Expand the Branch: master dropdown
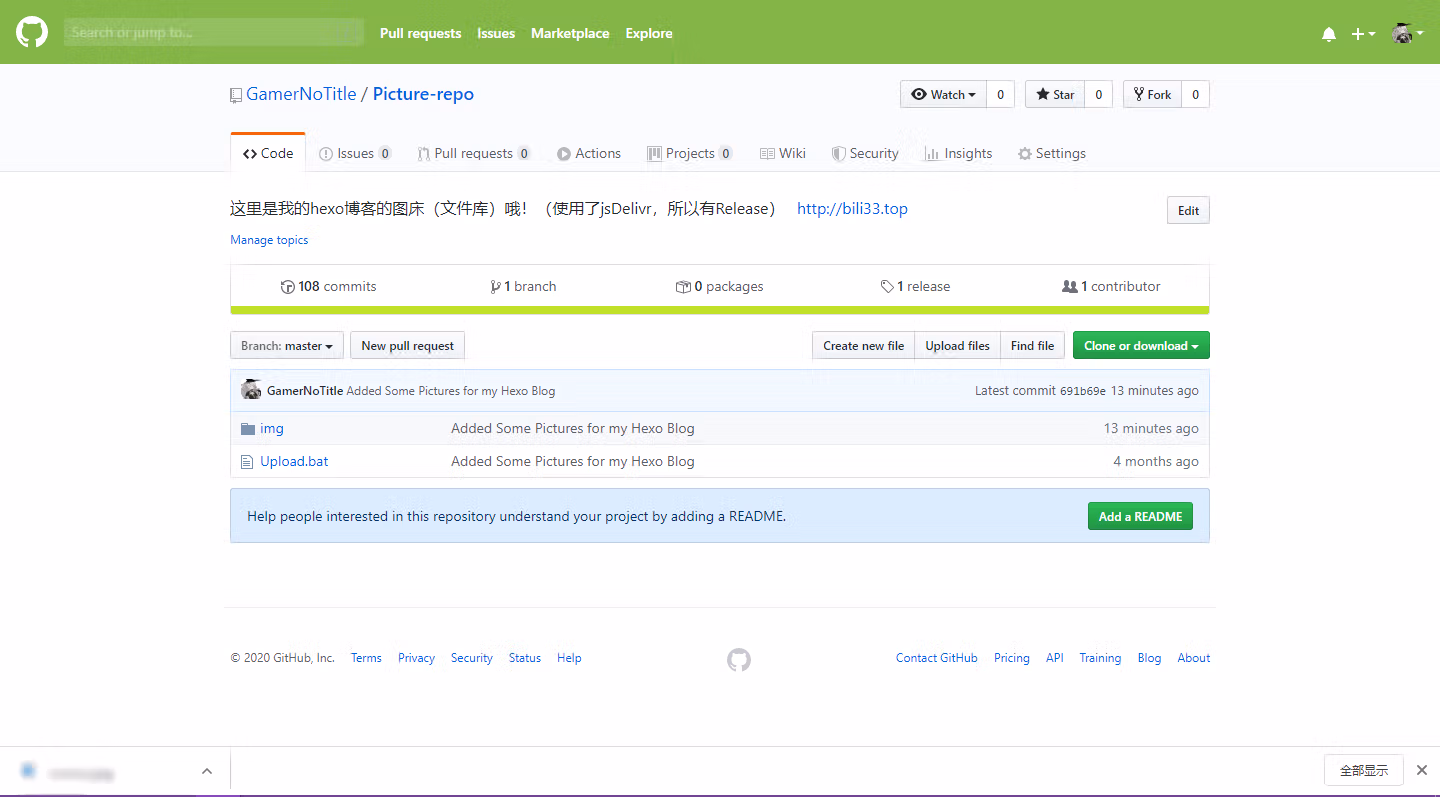This screenshot has height=797, width=1440. pos(287,345)
